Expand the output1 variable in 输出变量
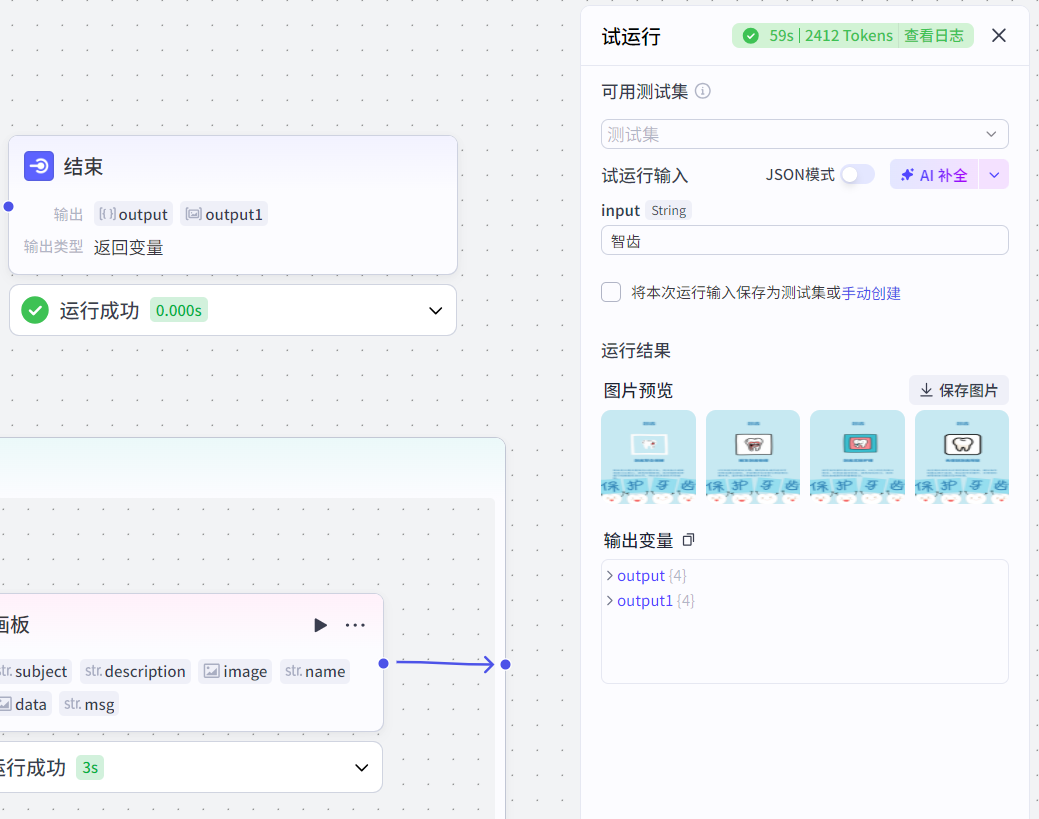This screenshot has width=1039, height=819. [x=610, y=600]
